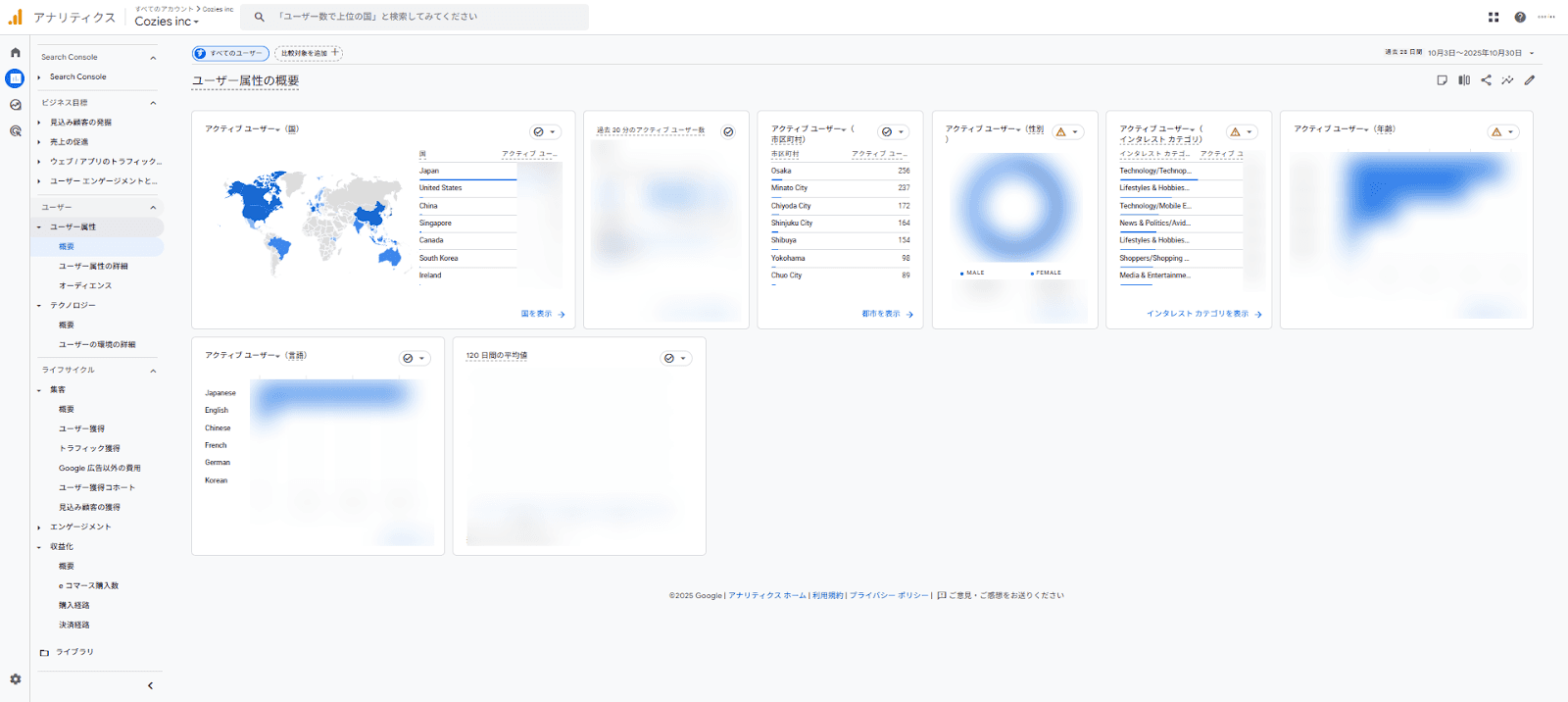Open the Insights sparkline icon
This screenshot has height=702, width=1568.
[x=1507, y=80]
